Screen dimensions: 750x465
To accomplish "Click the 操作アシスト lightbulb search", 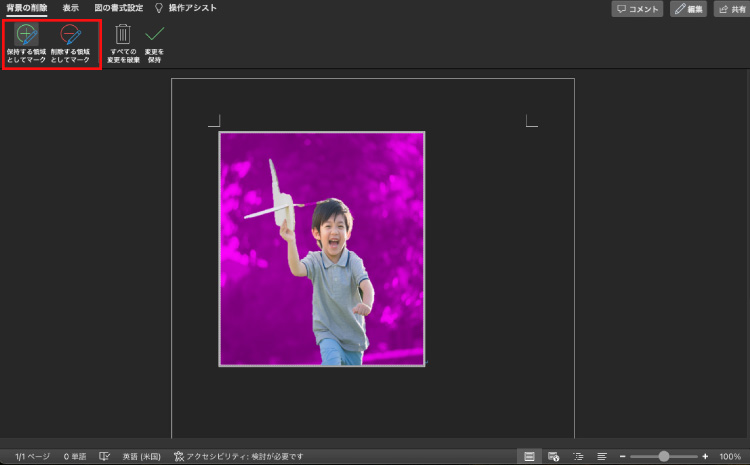I will 185,8.
